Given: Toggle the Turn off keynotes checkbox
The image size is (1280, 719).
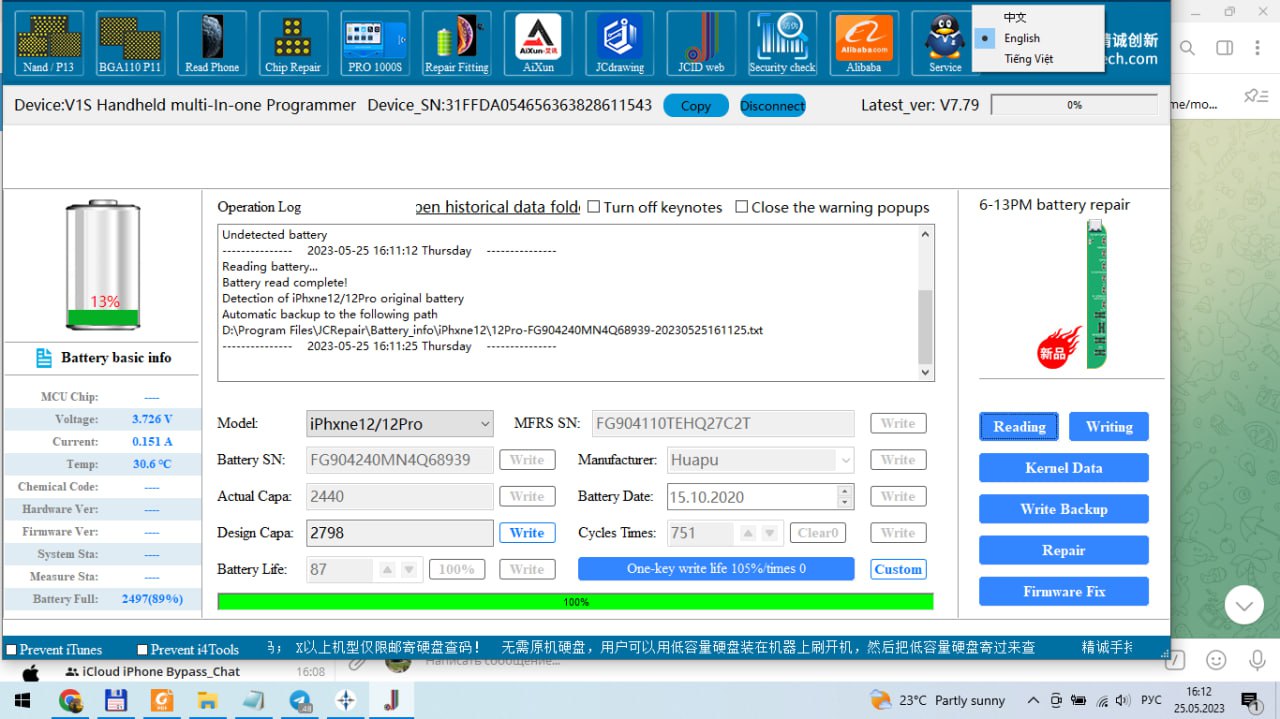Looking at the screenshot, I should click(x=594, y=207).
